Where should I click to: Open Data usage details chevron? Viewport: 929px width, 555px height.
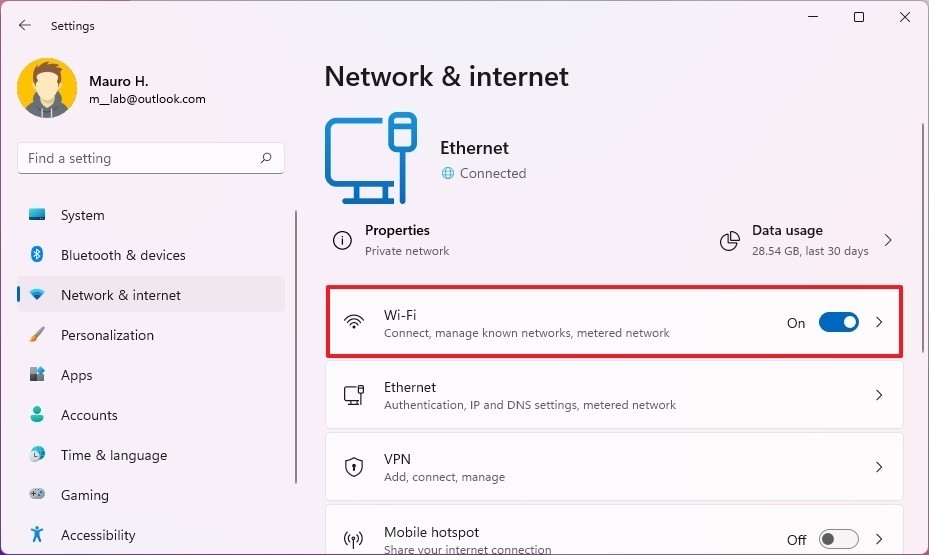(887, 240)
